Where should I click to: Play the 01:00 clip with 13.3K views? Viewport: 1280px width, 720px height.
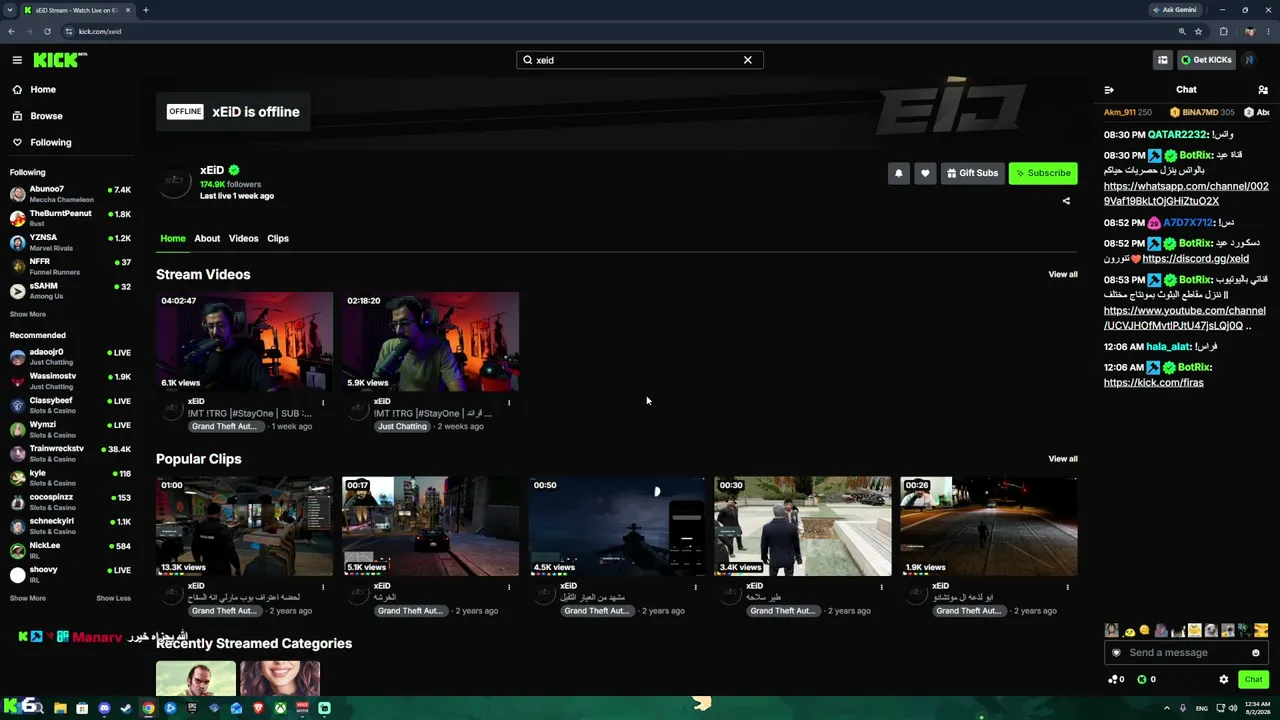(x=245, y=526)
